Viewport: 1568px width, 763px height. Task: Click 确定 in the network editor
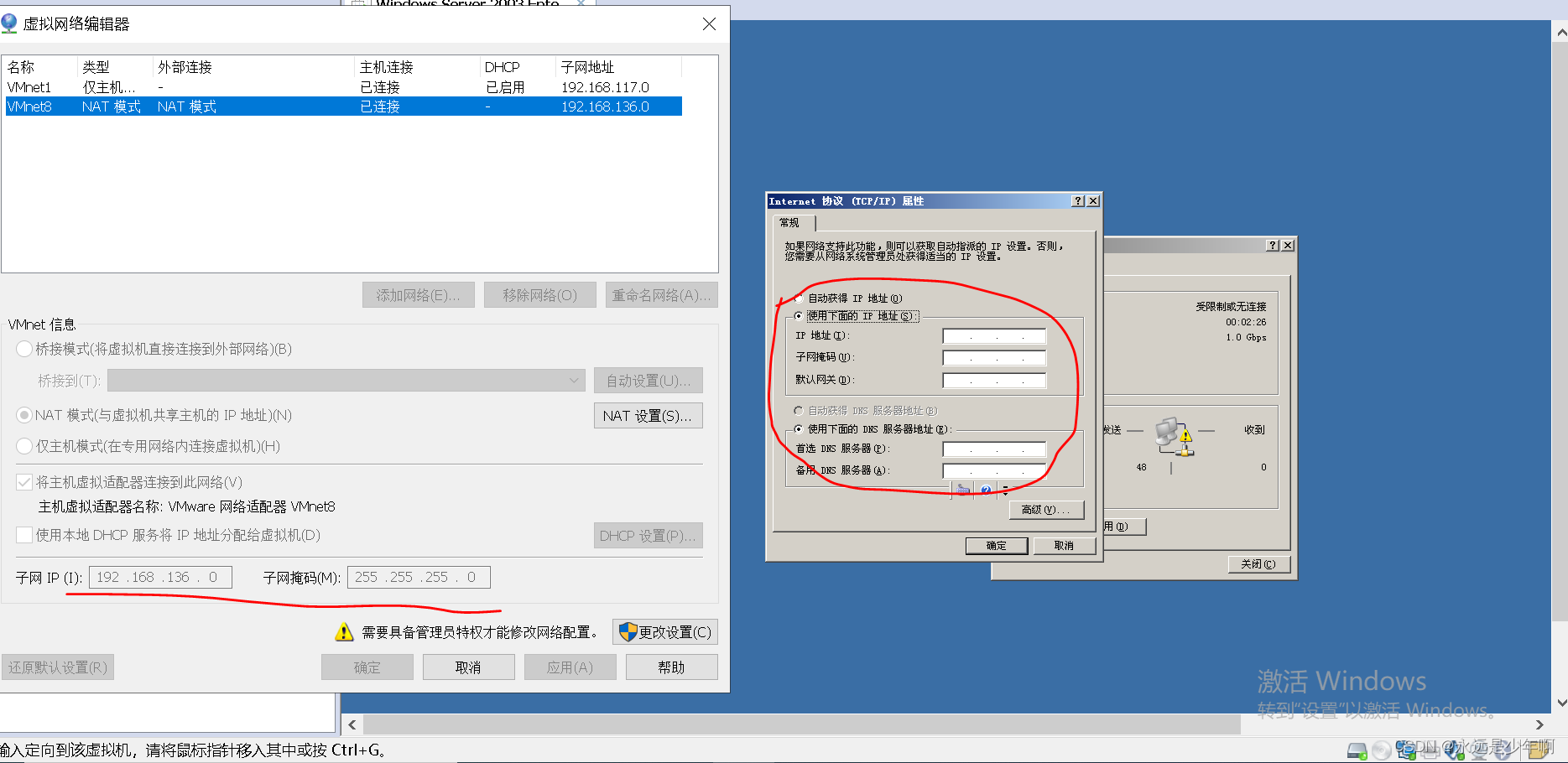click(367, 667)
